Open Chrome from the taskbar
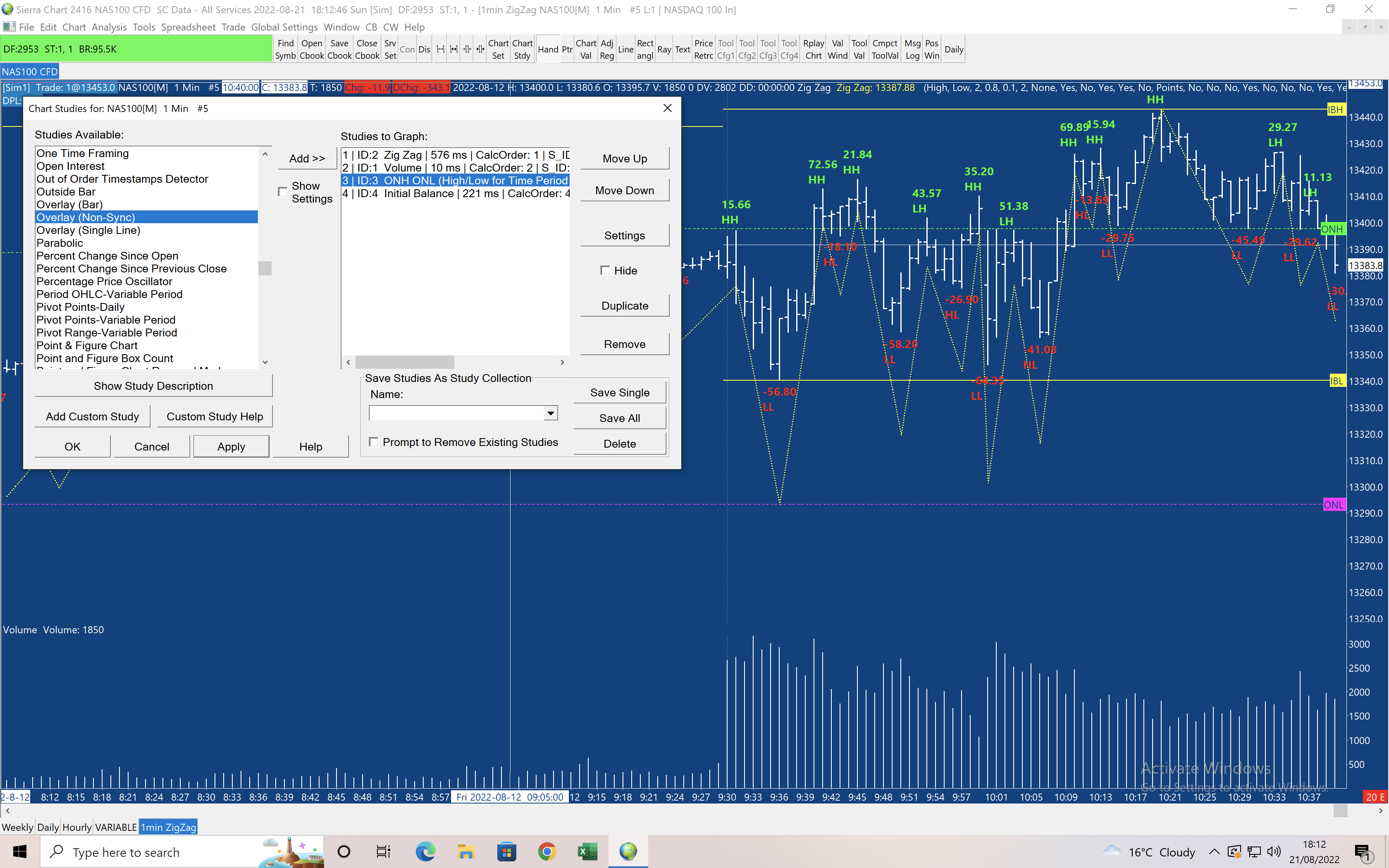Viewport: 1389px width, 868px height. tap(547, 851)
